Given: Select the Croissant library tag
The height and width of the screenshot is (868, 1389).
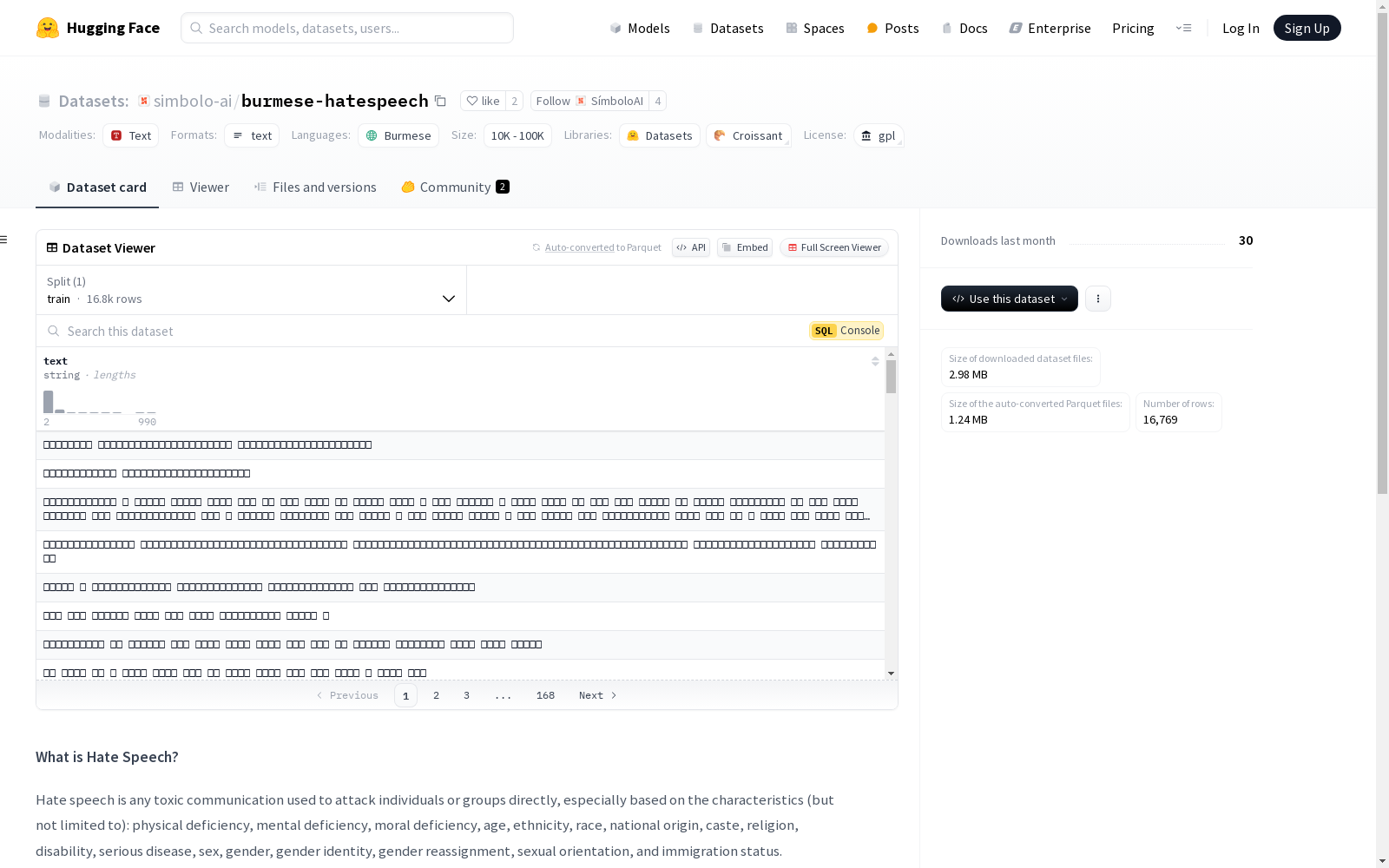Looking at the screenshot, I should (748, 135).
